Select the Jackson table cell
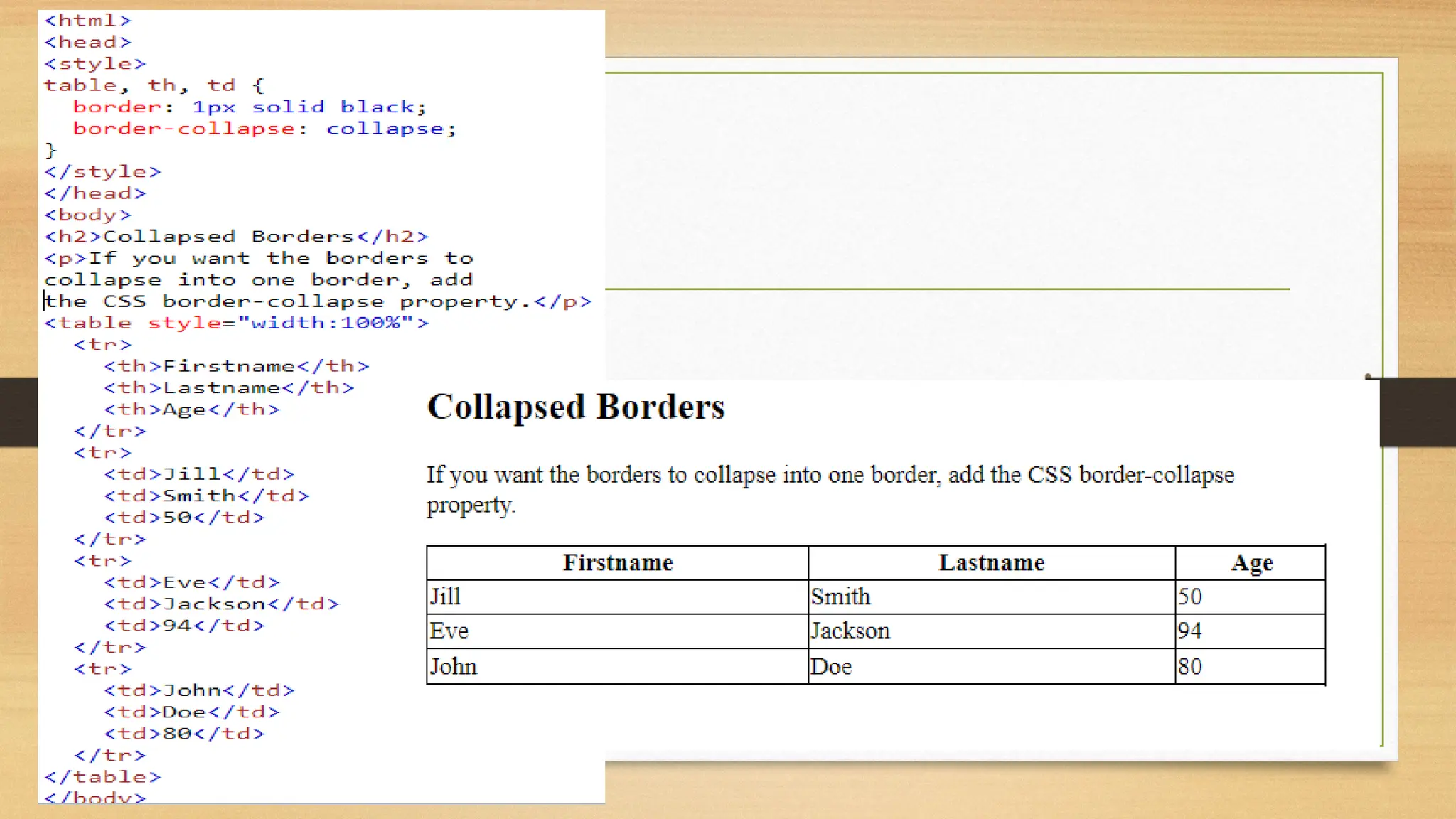 (991, 631)
